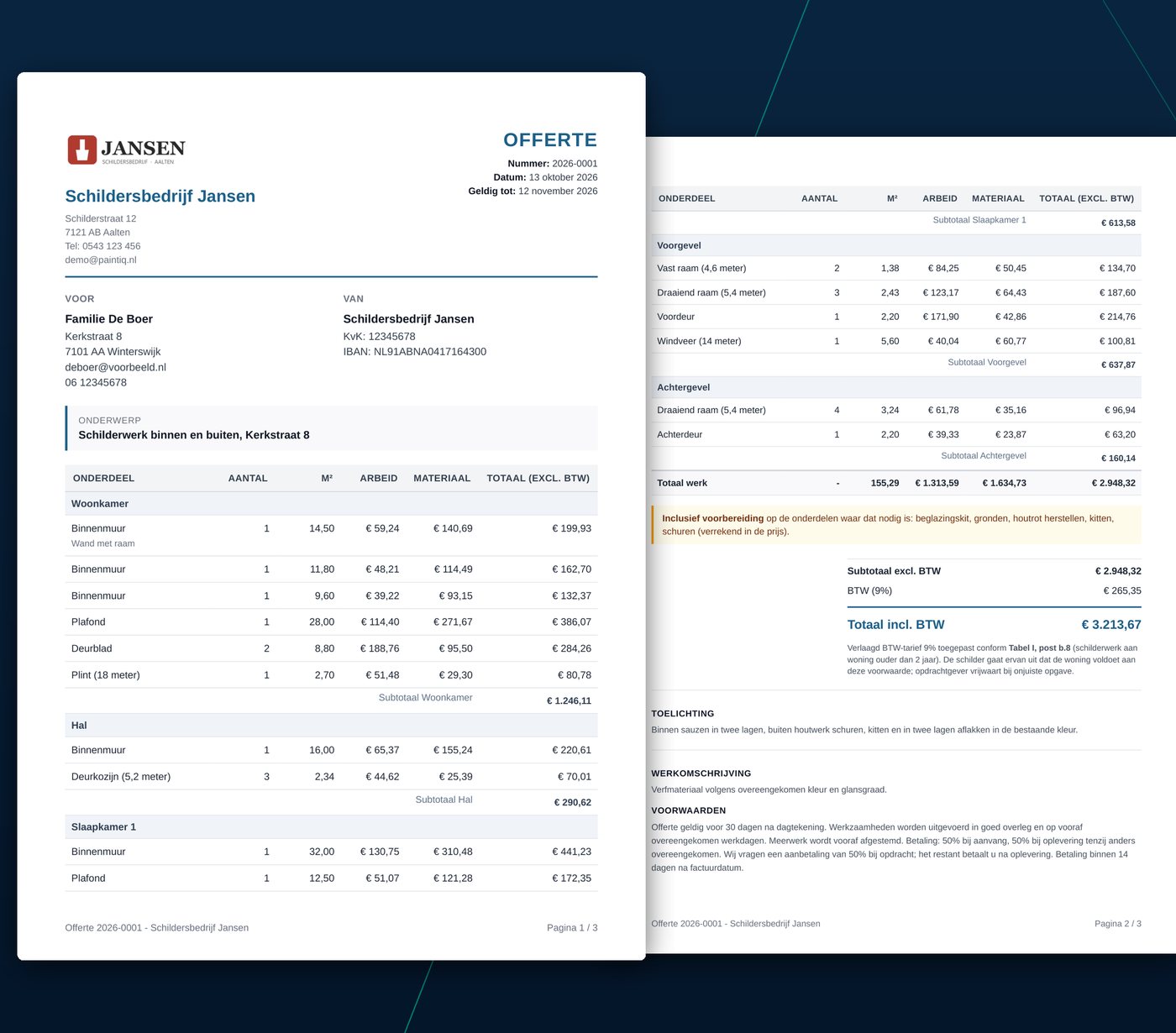The image size is (1176, 1033).
Task: Click the BTW (9%) amount € 265,35
Action: pos(1122,591)
